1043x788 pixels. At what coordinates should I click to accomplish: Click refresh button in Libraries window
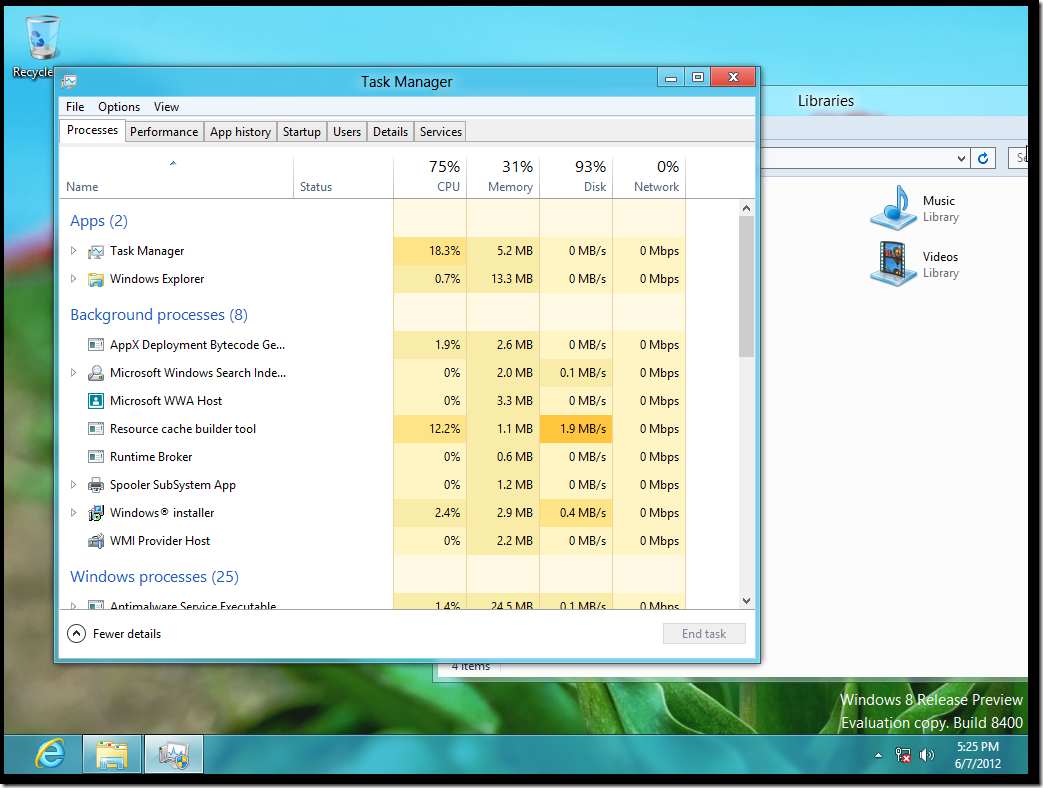click(982, 158)
